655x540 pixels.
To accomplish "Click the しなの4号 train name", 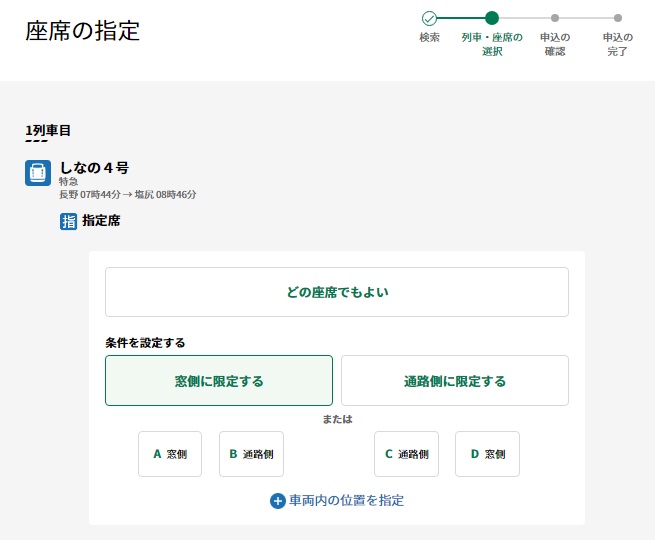I will coord(94,167).
